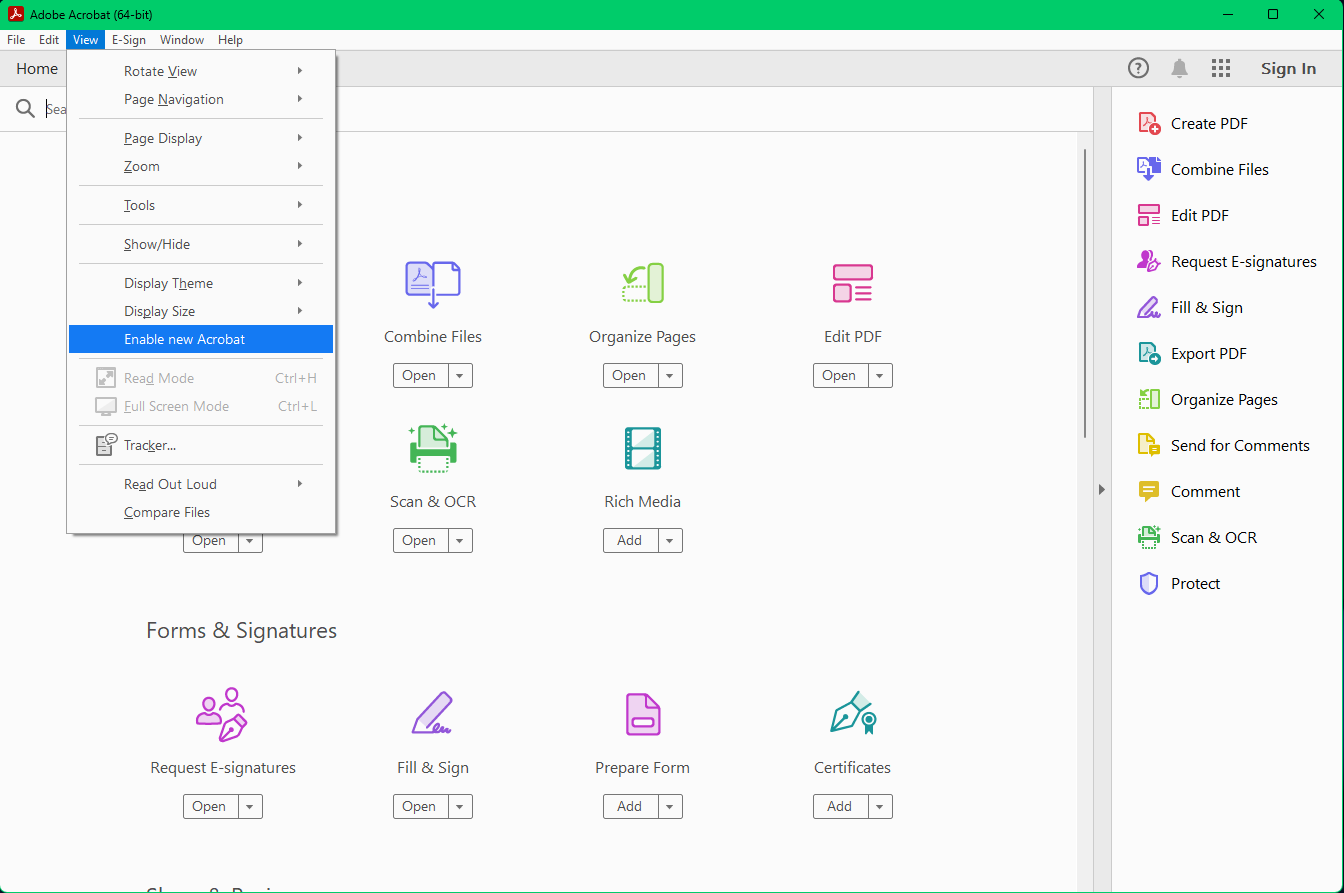This screenshot has width=1344, height=893.
Task: Expand the Read Out Loud submenu
Action: tap(201, 484)
